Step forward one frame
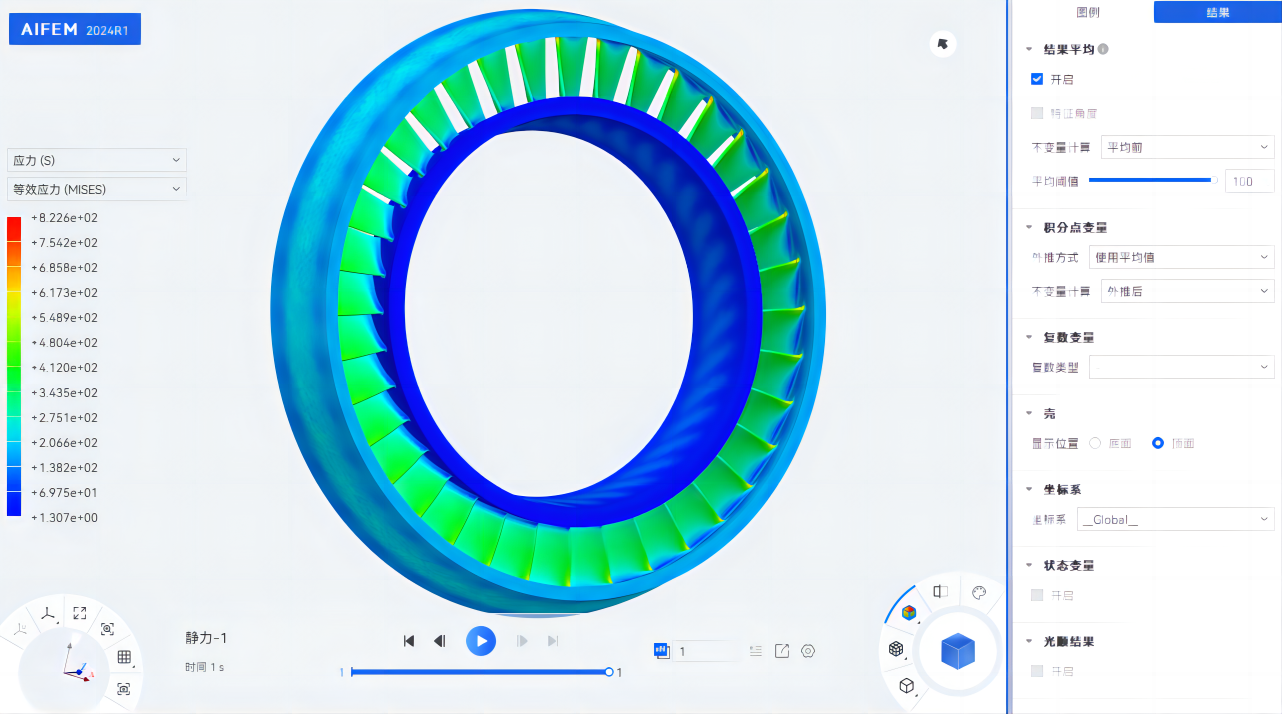 tap(522, 641)
